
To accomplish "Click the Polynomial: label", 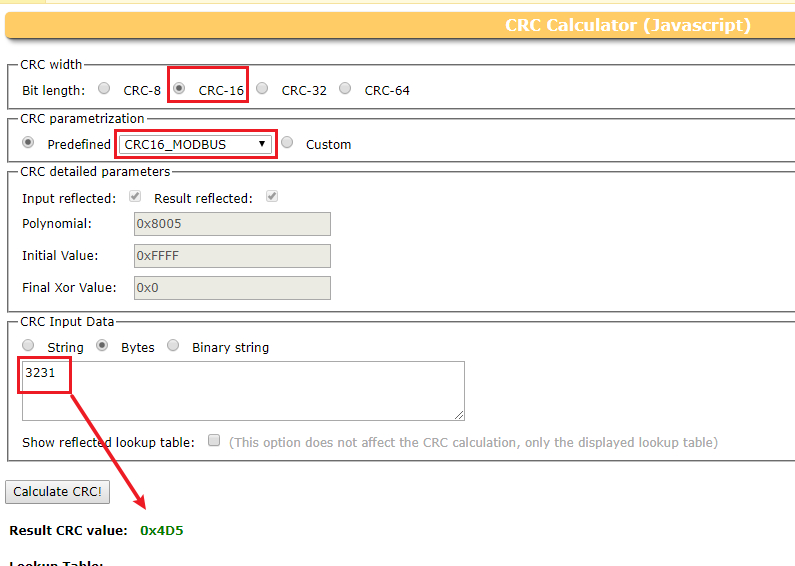I will click(x=57, y=224).
